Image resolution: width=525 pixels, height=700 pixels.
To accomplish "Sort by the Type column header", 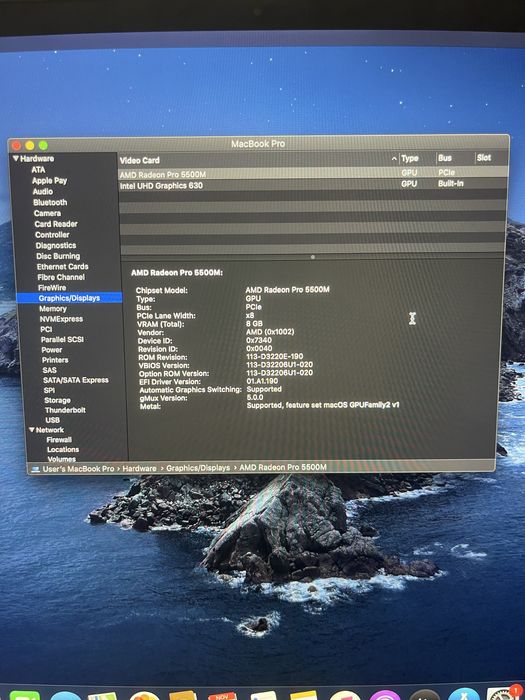I will (409, 158).
